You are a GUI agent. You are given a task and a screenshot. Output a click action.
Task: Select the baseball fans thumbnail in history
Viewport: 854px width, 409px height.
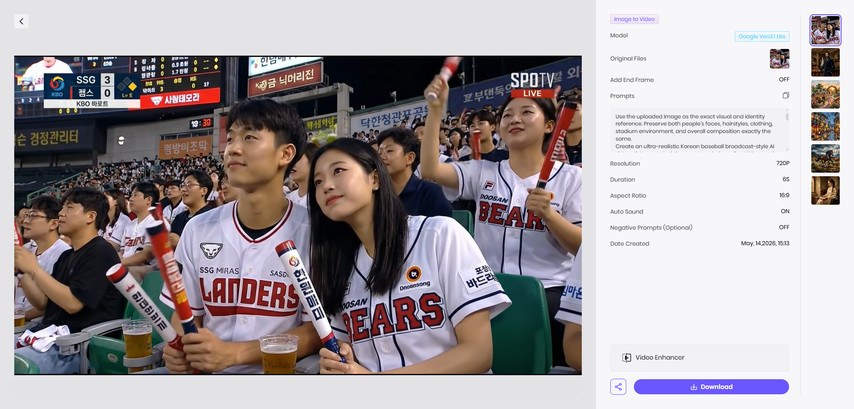(825, 30)
